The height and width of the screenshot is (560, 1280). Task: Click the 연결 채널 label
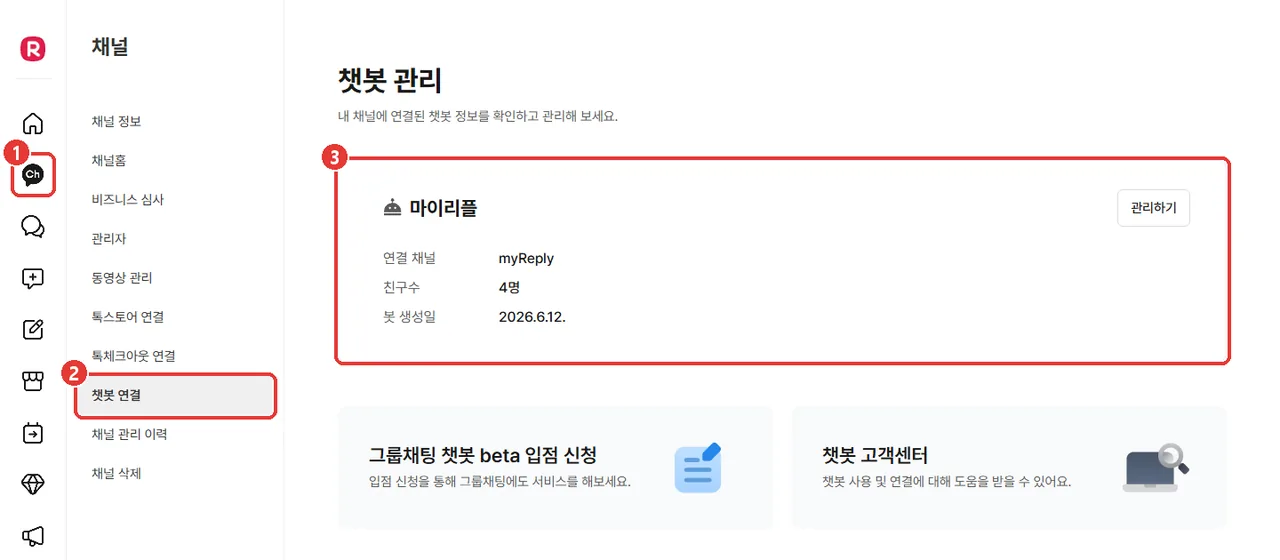[409, 258]
